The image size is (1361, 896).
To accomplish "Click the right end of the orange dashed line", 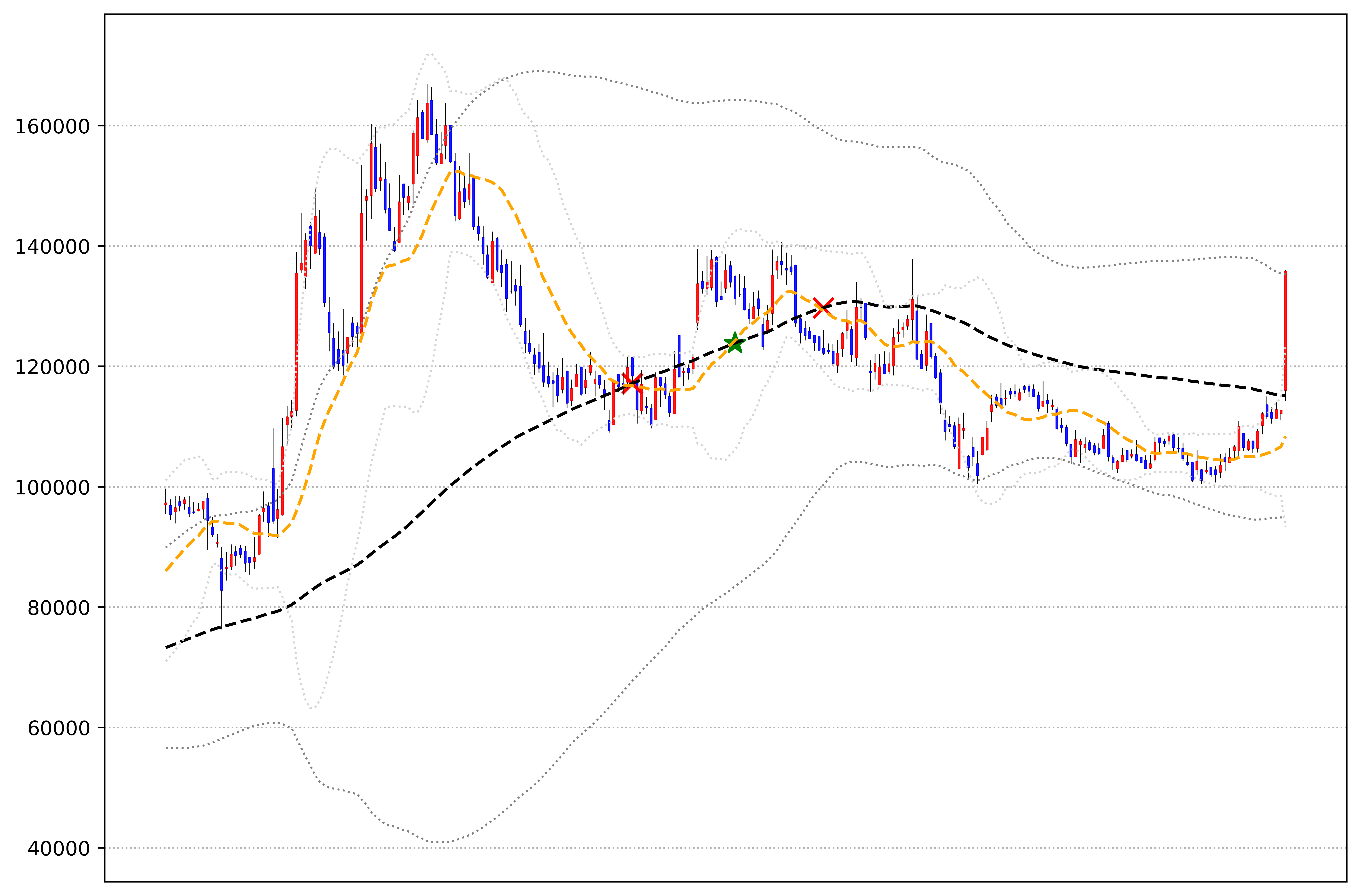I will [1285, 437].
